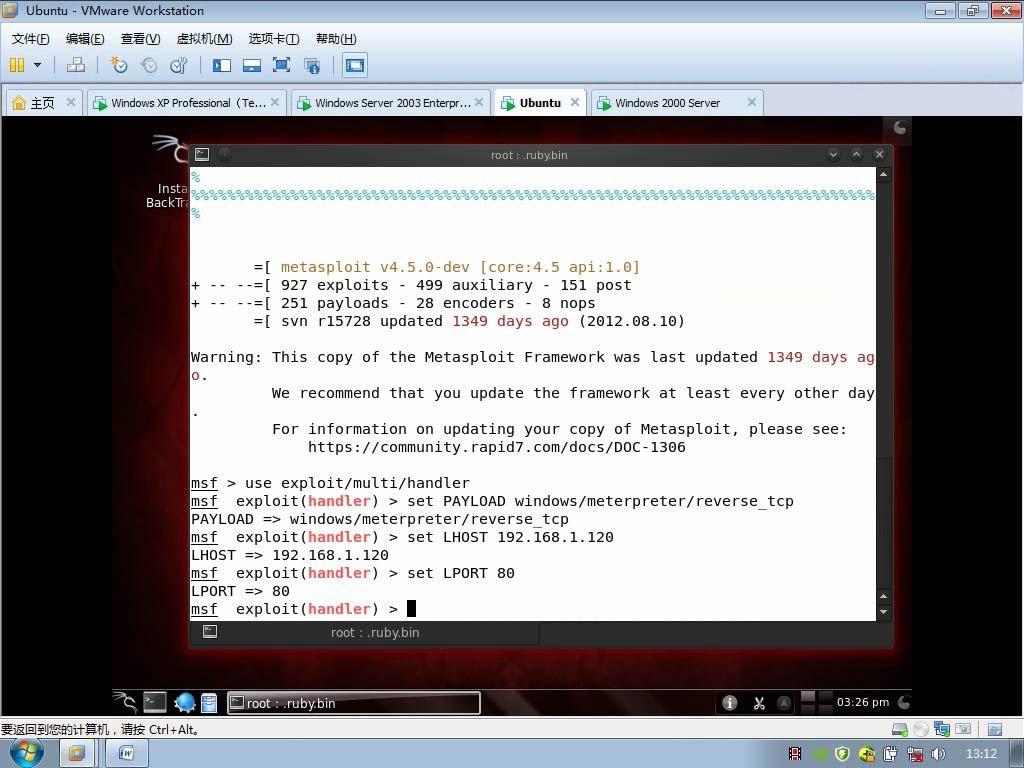Click the rapid7 DOC-1306 URL in terminal
The image size is (1024, 768).
point(497,447)
